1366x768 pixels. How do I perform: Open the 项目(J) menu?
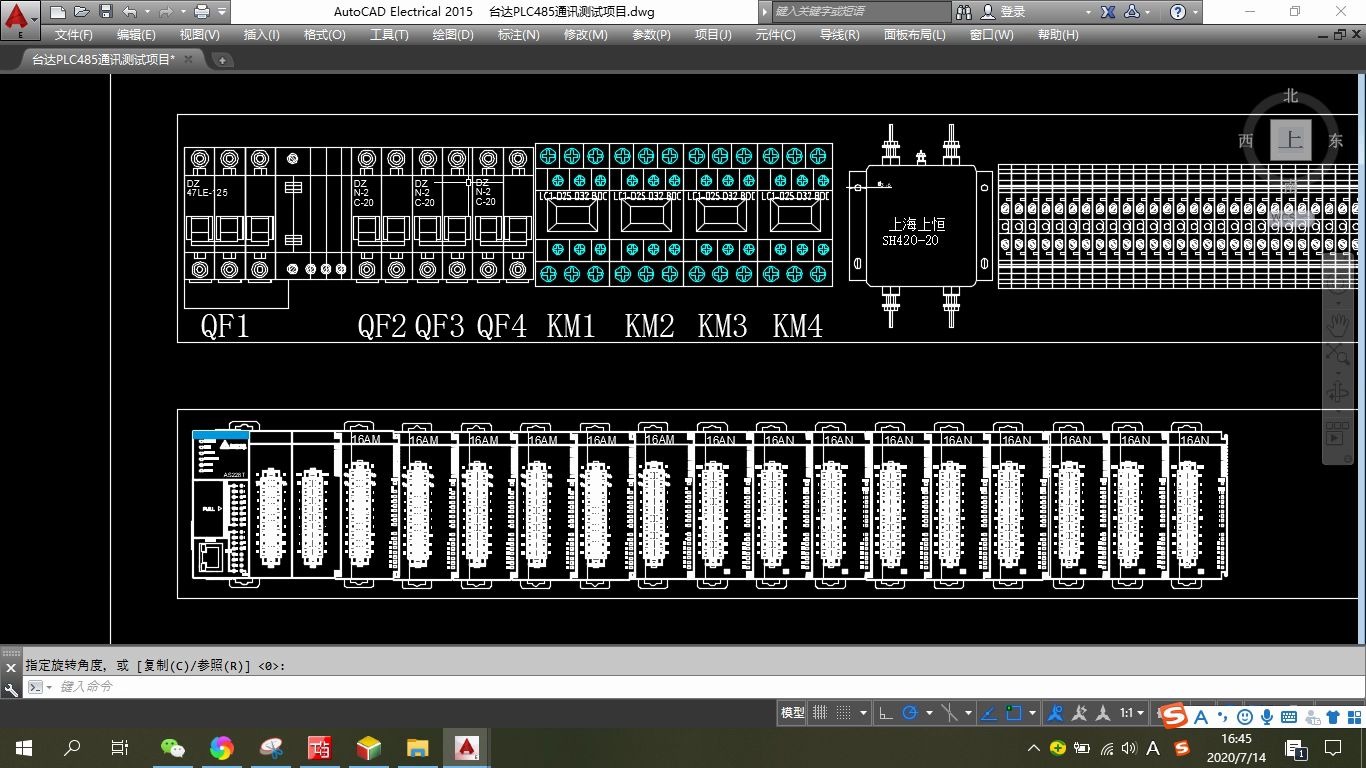713,34
